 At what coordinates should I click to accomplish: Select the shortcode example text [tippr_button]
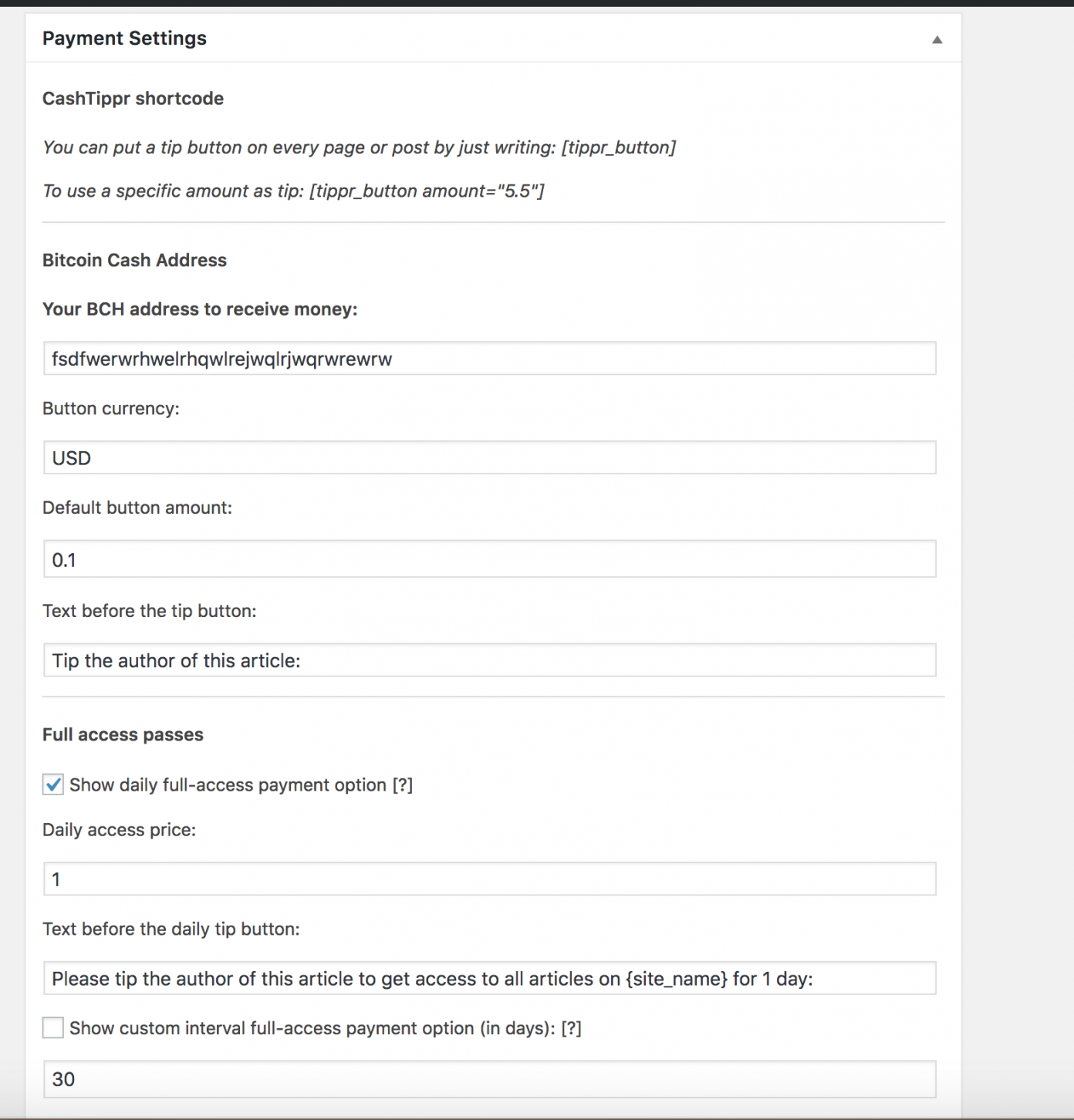coord(620,147)
